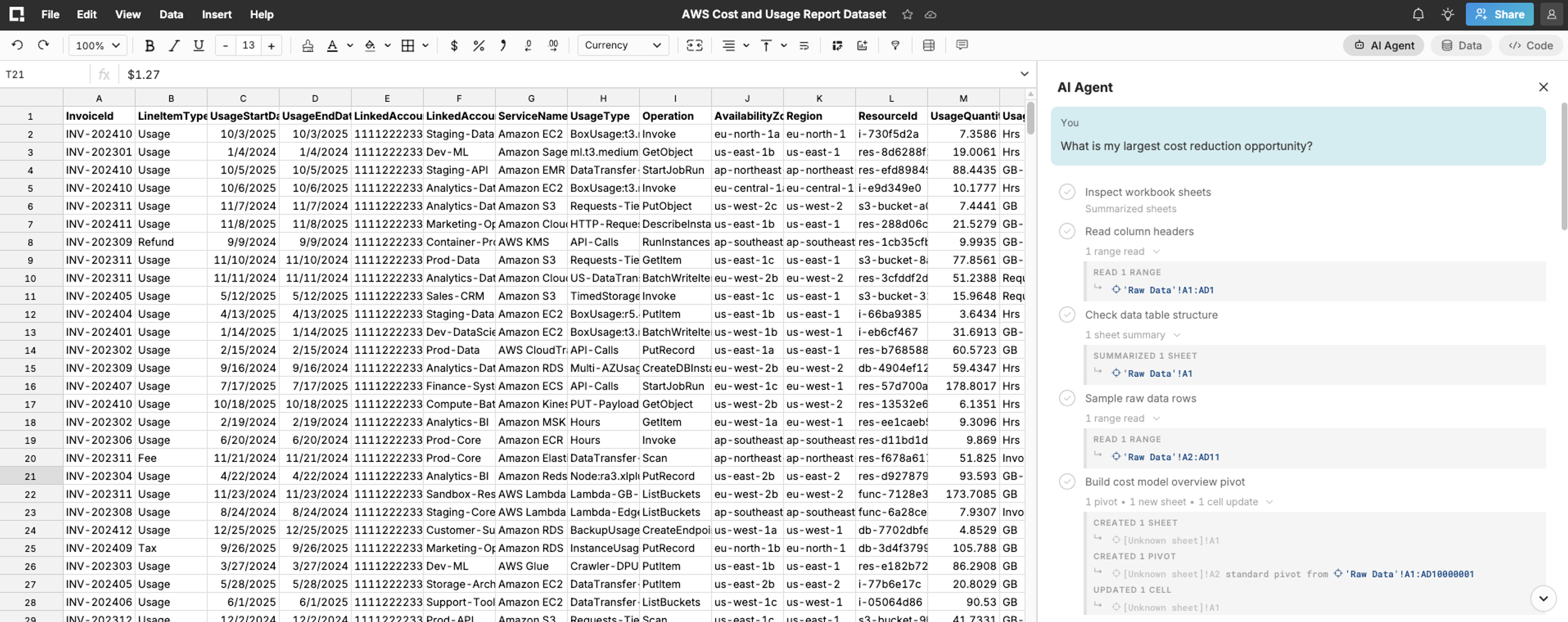Toggle light/dark theme icon
Viewport: 1568px width, 622px height.
[1448, 15]
